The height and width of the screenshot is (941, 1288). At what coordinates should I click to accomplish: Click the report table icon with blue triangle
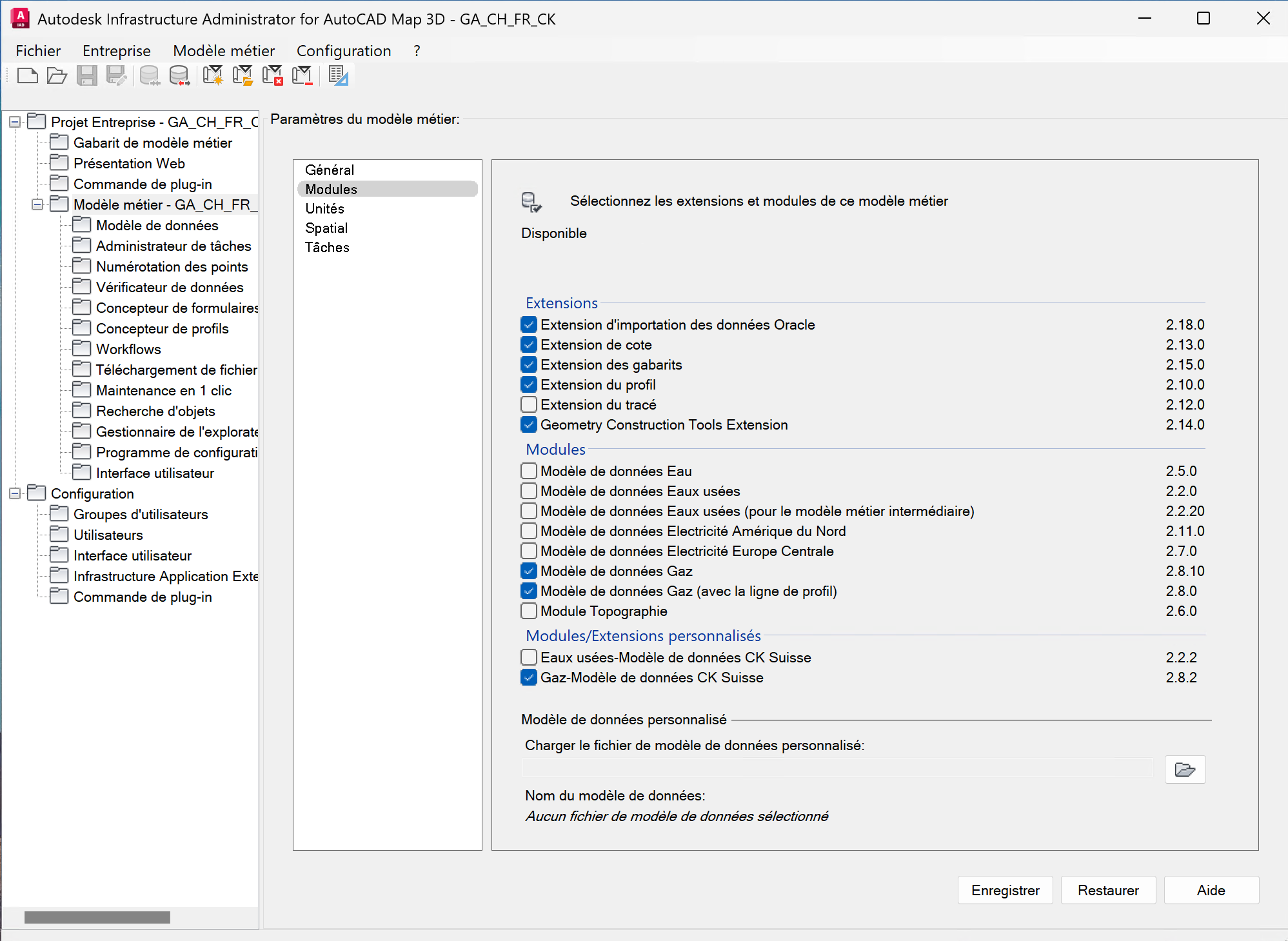338,76
